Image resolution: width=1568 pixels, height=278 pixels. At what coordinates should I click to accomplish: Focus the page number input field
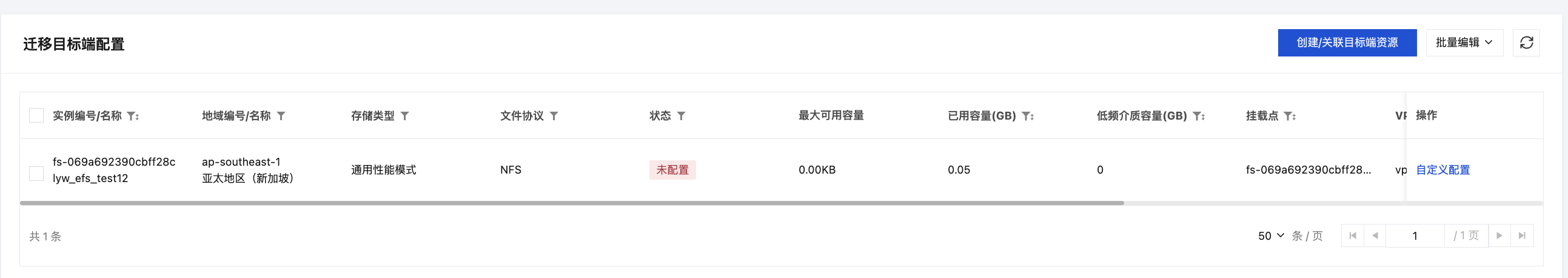click(x=1415, y=236)
